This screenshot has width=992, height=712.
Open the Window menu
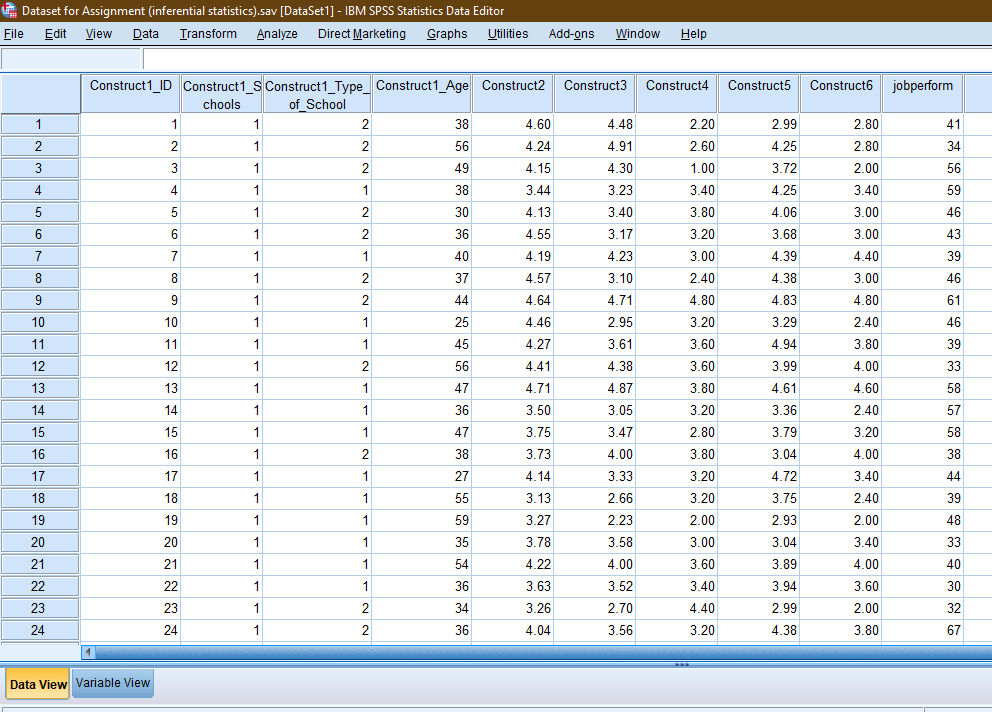point(637,33)
